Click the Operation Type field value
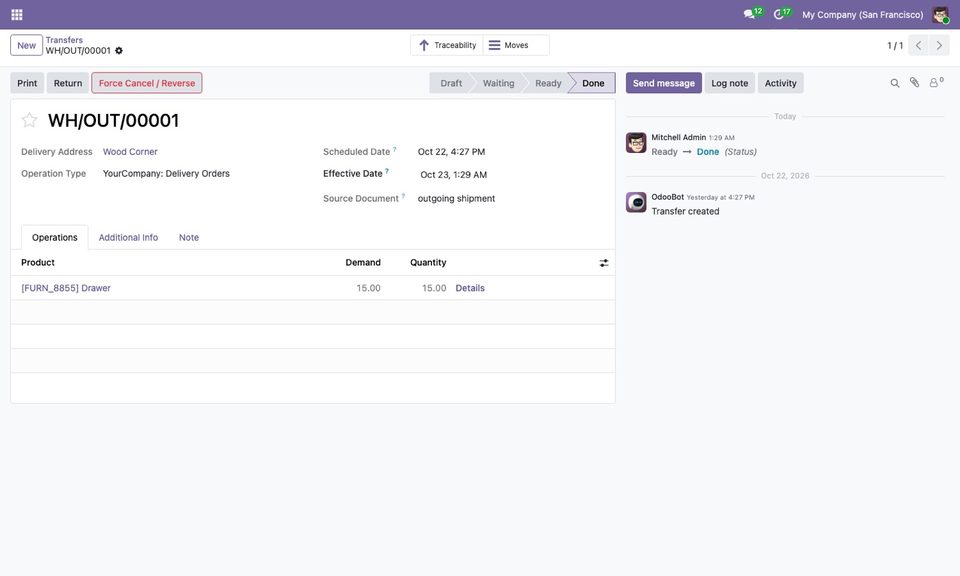Image resolution: width=960 pixels, height=576 pixels. click(166, 174)
